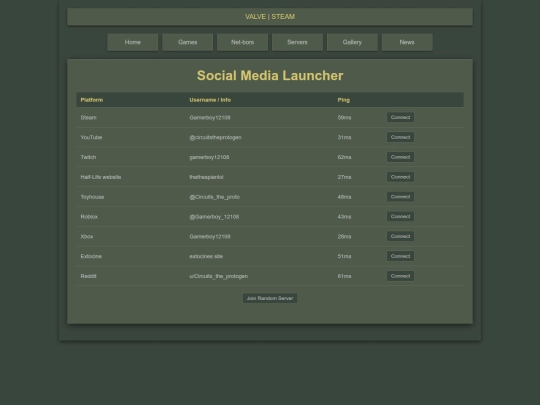Image resolution: width=540 pixels, height=405 pixels.
Task: Select the Username / Info column header
Action: pyautogui.click(x=210, y=100)
